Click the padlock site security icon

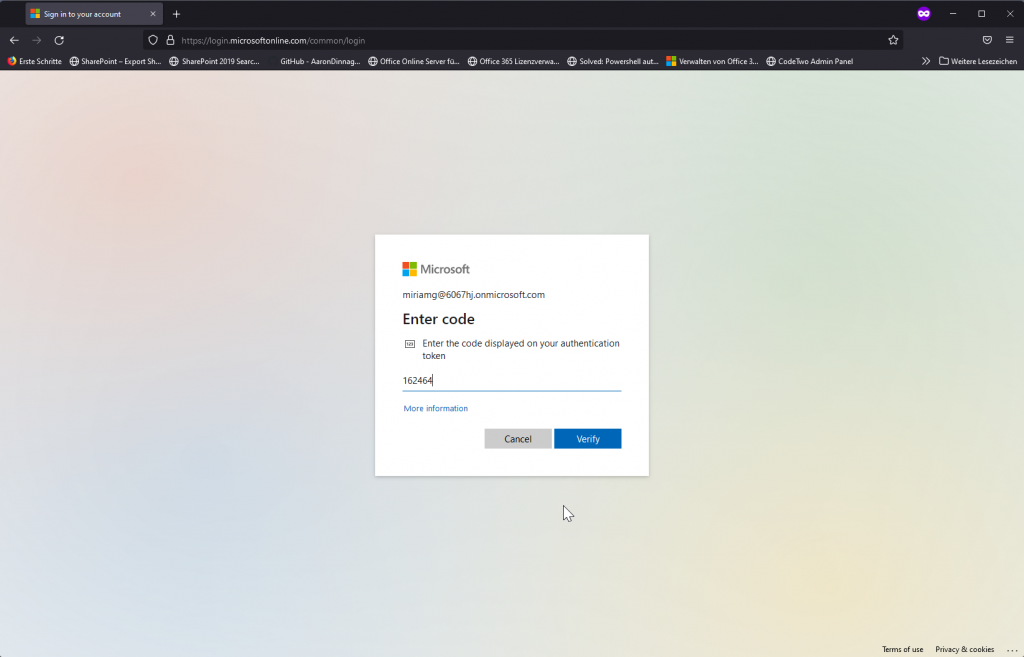pyautogui.click(x=170, y=40)
